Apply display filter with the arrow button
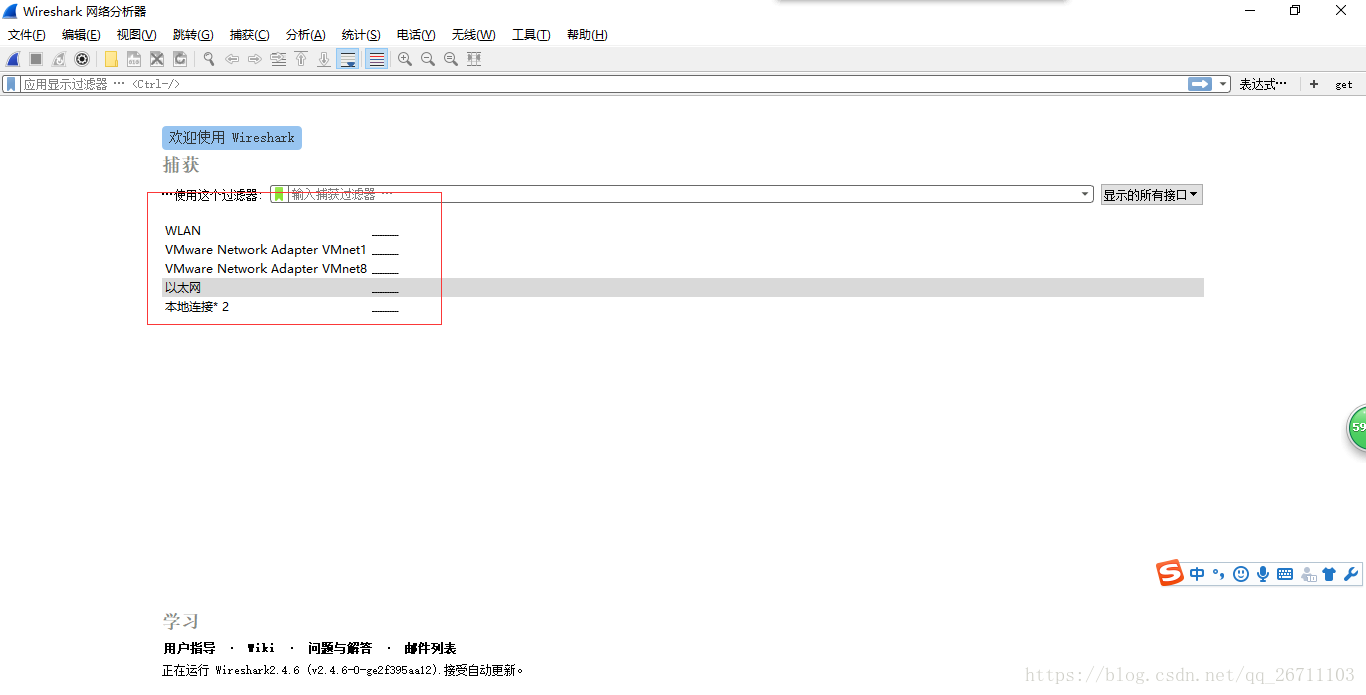The image size is (1366, 695). pos(1200,84)
